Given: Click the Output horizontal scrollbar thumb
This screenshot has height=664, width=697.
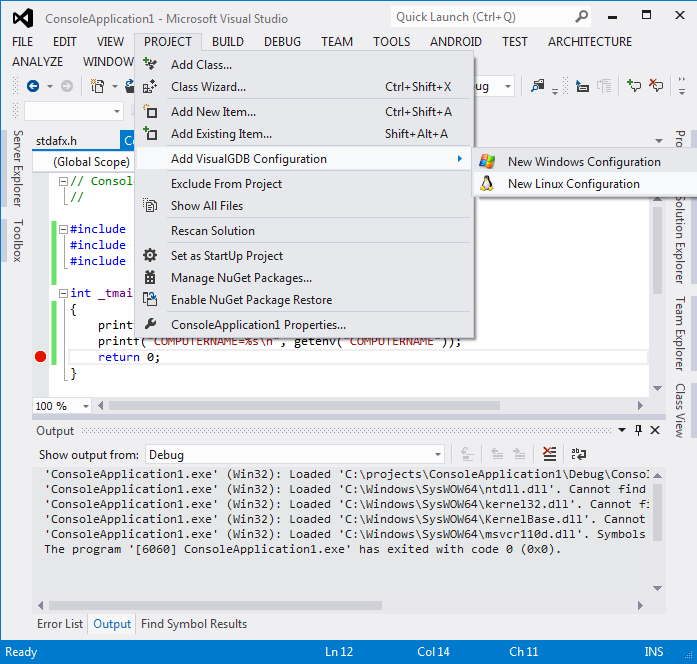Looking at the screenshot, I should [x=215, y=605].
